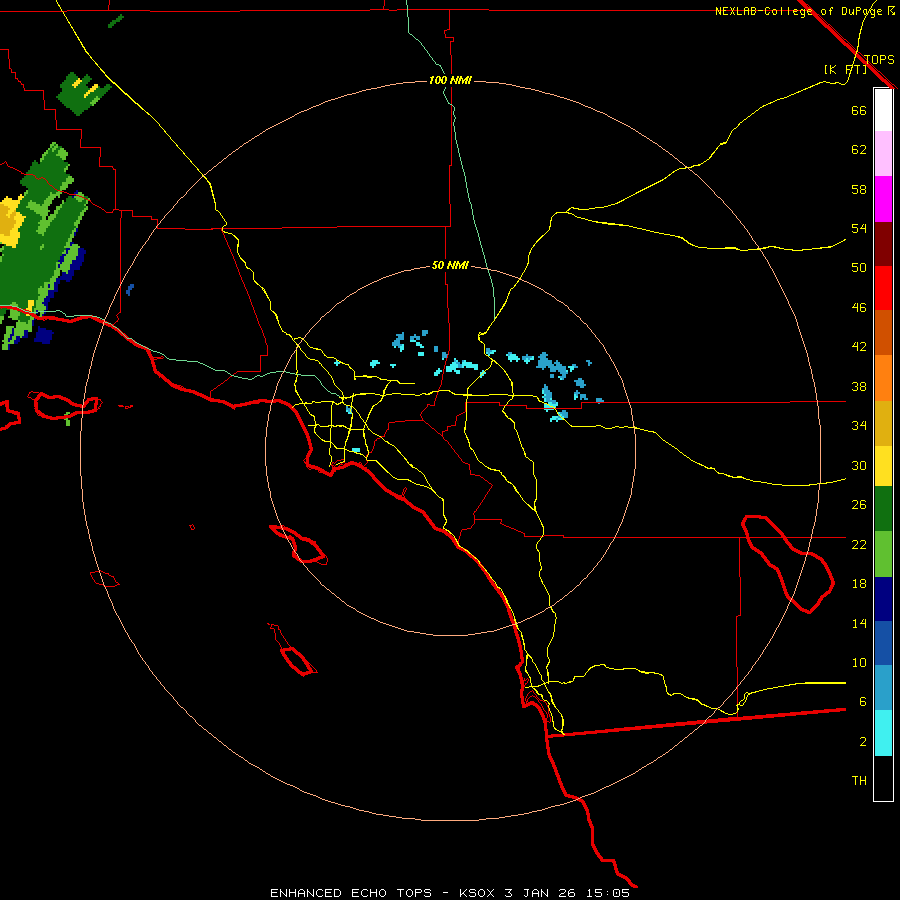
Task: Click the "100 NMI" range ring label
Action: coord(450,80)
